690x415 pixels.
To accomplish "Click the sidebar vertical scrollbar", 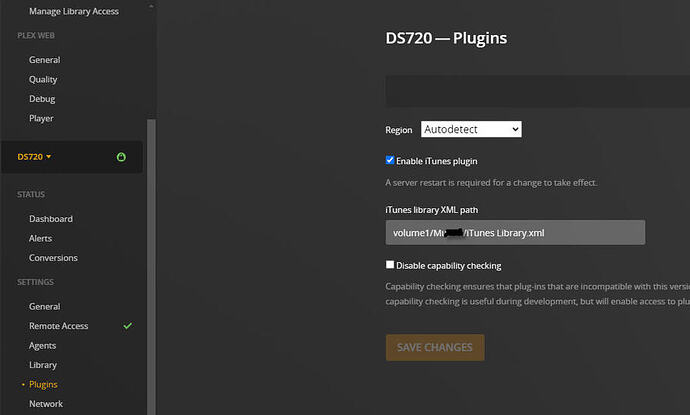I will 151,267.
